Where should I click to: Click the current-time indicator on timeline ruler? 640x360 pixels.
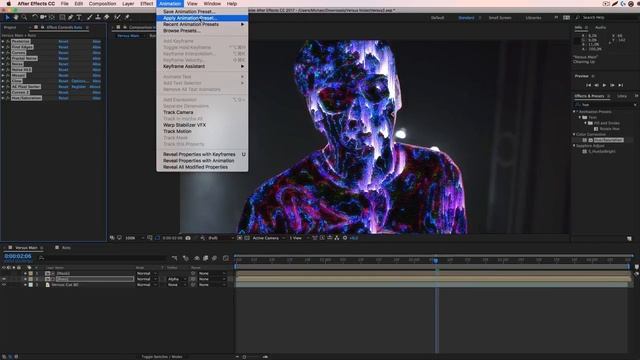click(436, 260)
